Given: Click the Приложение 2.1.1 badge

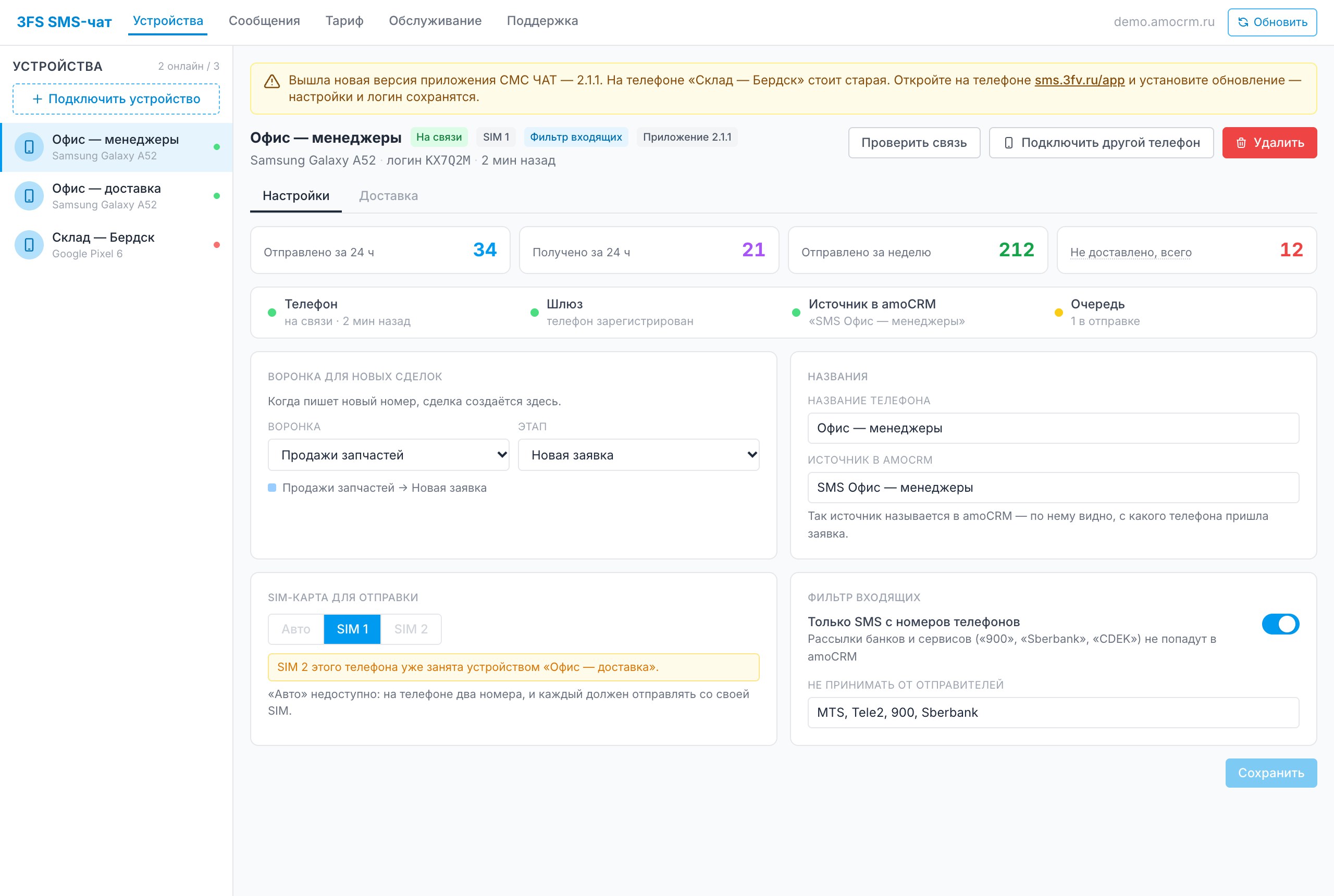Looking at the screenshot, I should click(687, 137).
